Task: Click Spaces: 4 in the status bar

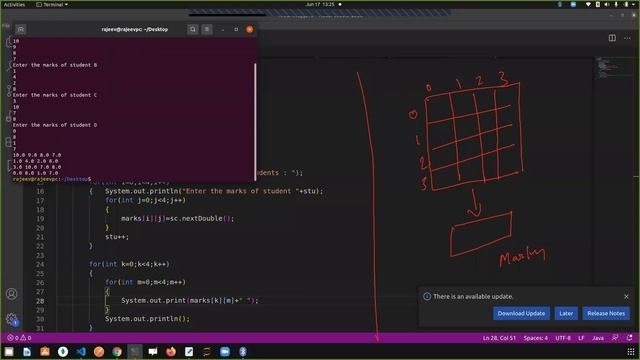Action: pos(536,338)
